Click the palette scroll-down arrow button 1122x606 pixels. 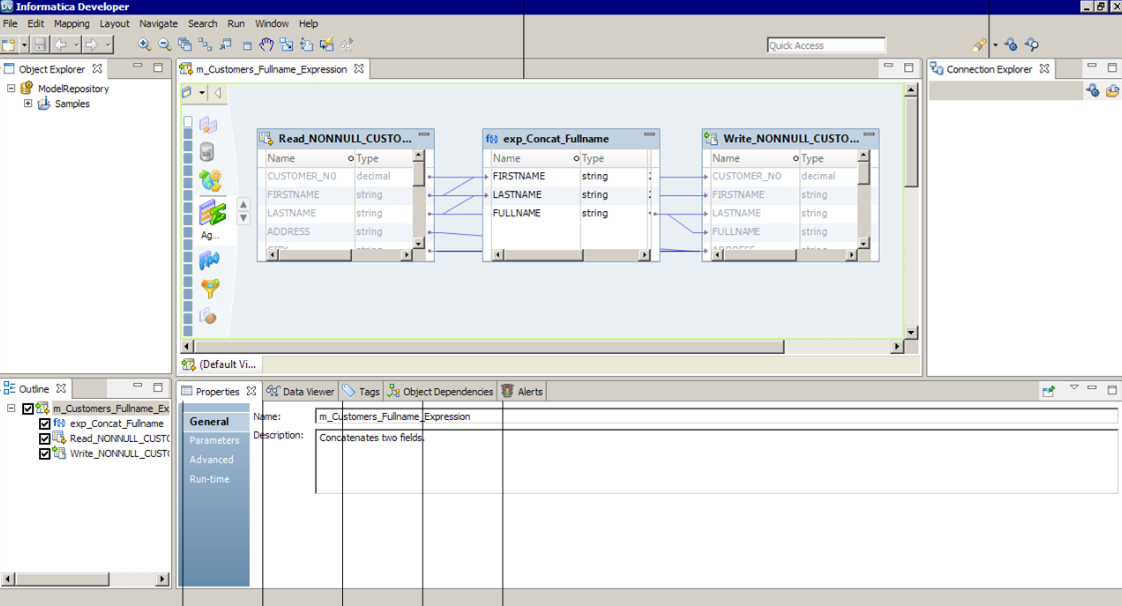243,218
